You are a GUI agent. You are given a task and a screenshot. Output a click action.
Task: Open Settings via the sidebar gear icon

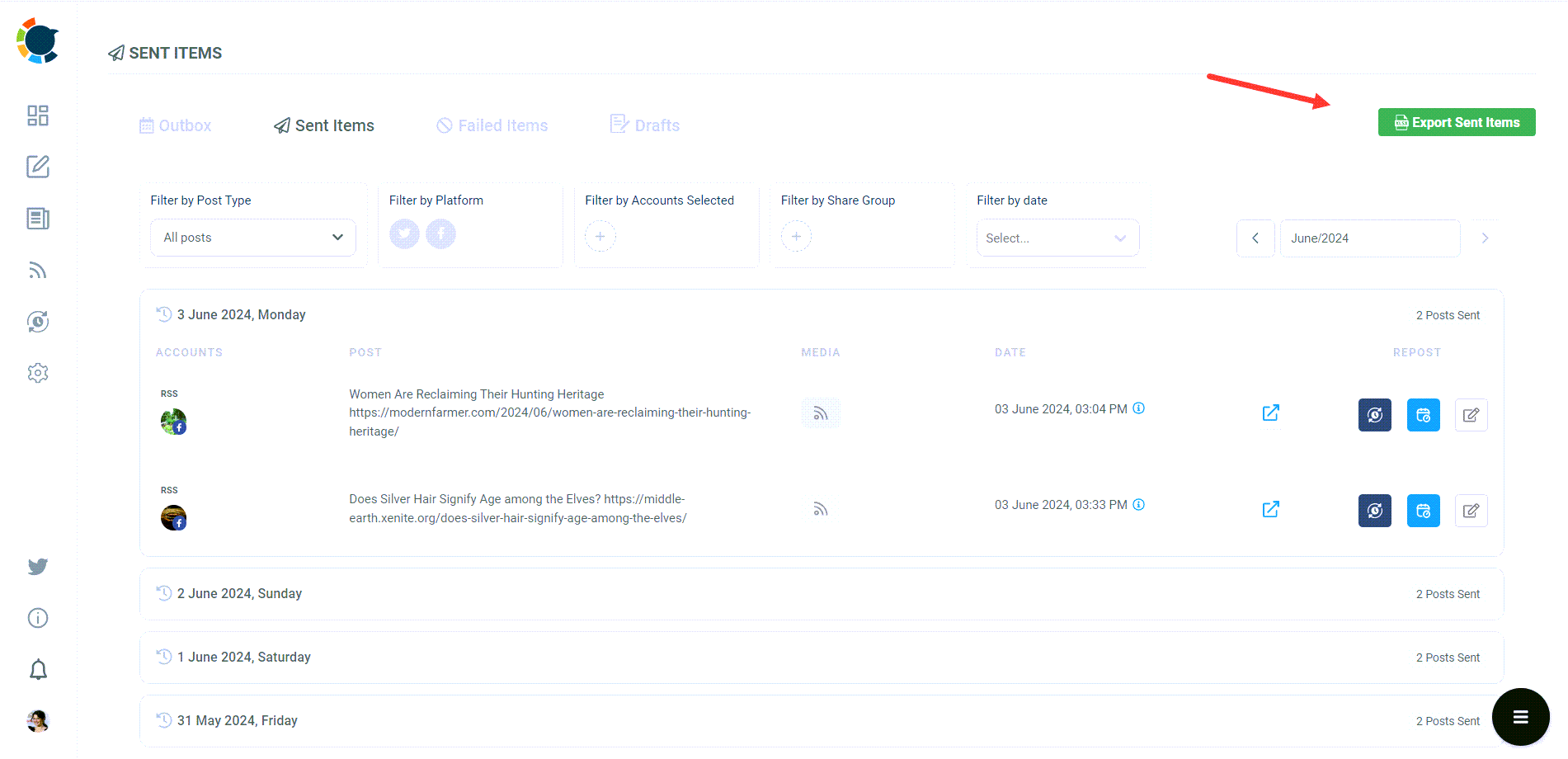pos(37,372)
